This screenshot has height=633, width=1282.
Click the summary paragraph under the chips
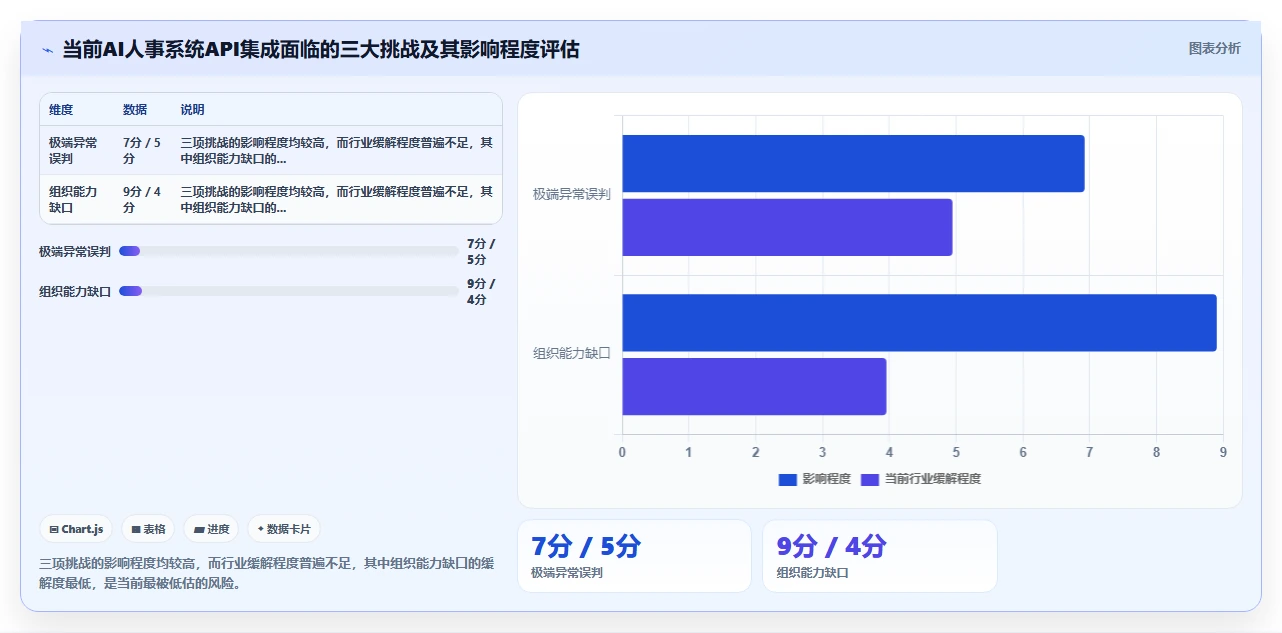[x=267, y=573]
